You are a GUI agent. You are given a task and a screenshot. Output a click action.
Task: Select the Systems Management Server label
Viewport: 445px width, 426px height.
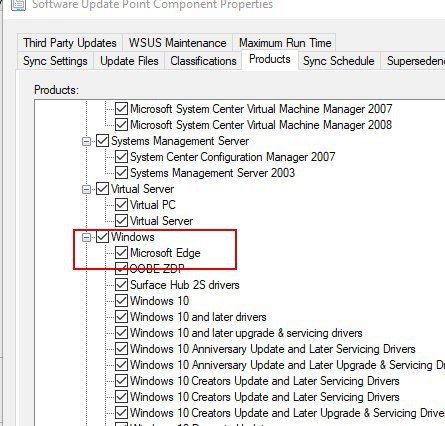(180, 141)
